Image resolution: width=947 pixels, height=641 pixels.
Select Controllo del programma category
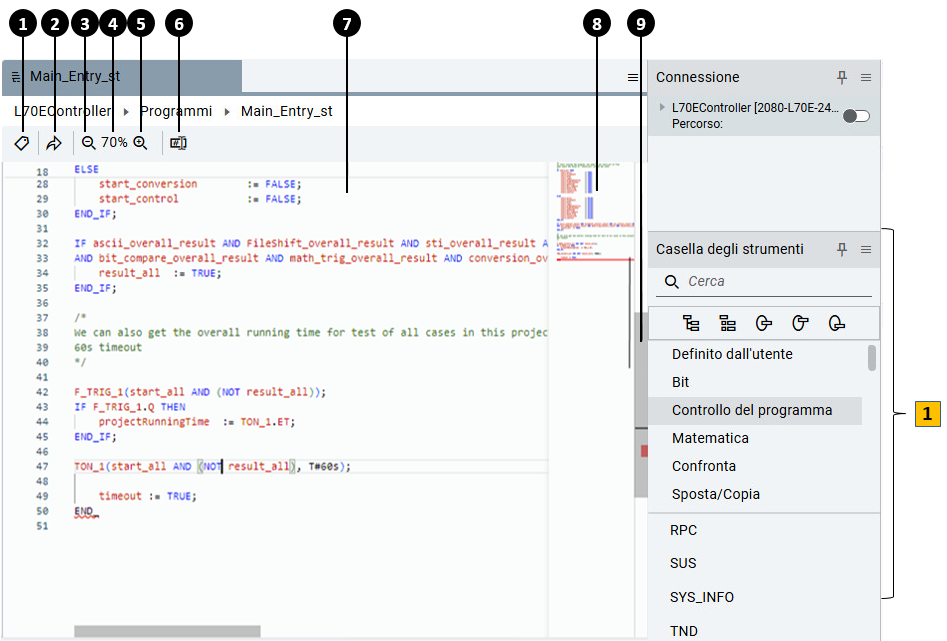[x=752, y=410]
